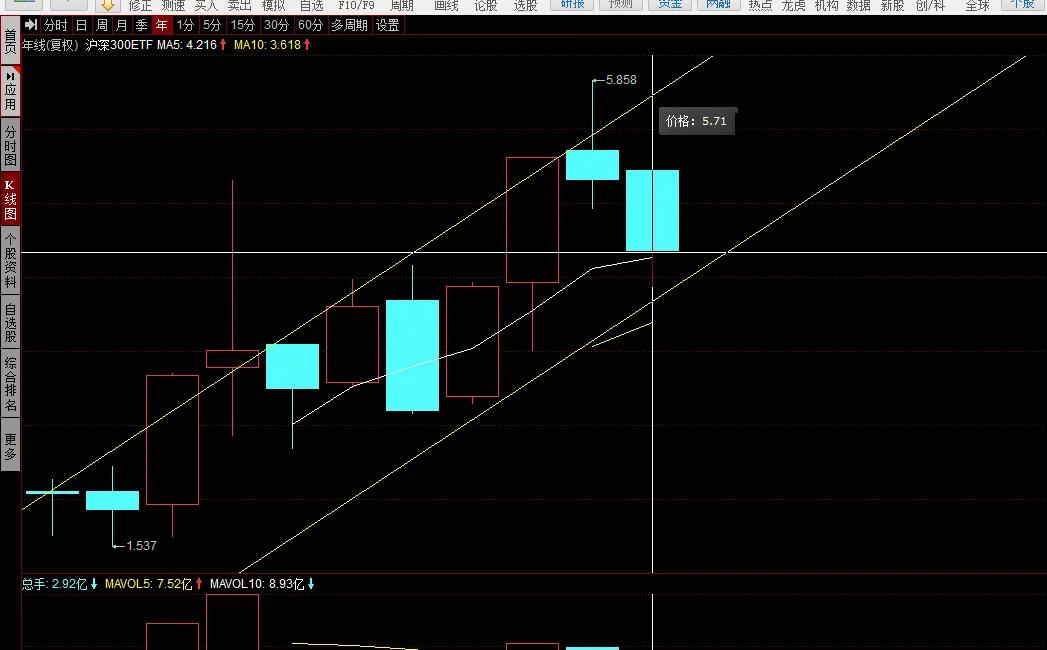The image size is (1047, 650).
Task: Select the 季 quarterly period tab
Action: pyautogui.click(x=142, y=25)
